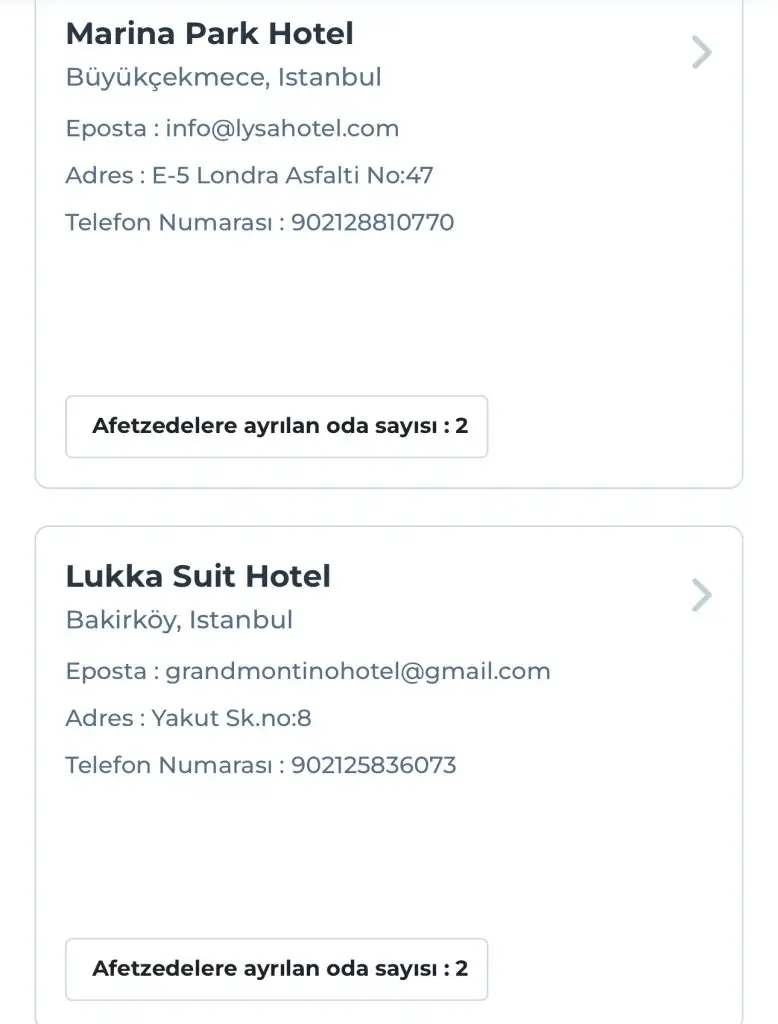Image resolution: width=778 pixels, height=1024 pixels.
Task: Select address Yakut Sk.no:8
Action: (232, 718)
